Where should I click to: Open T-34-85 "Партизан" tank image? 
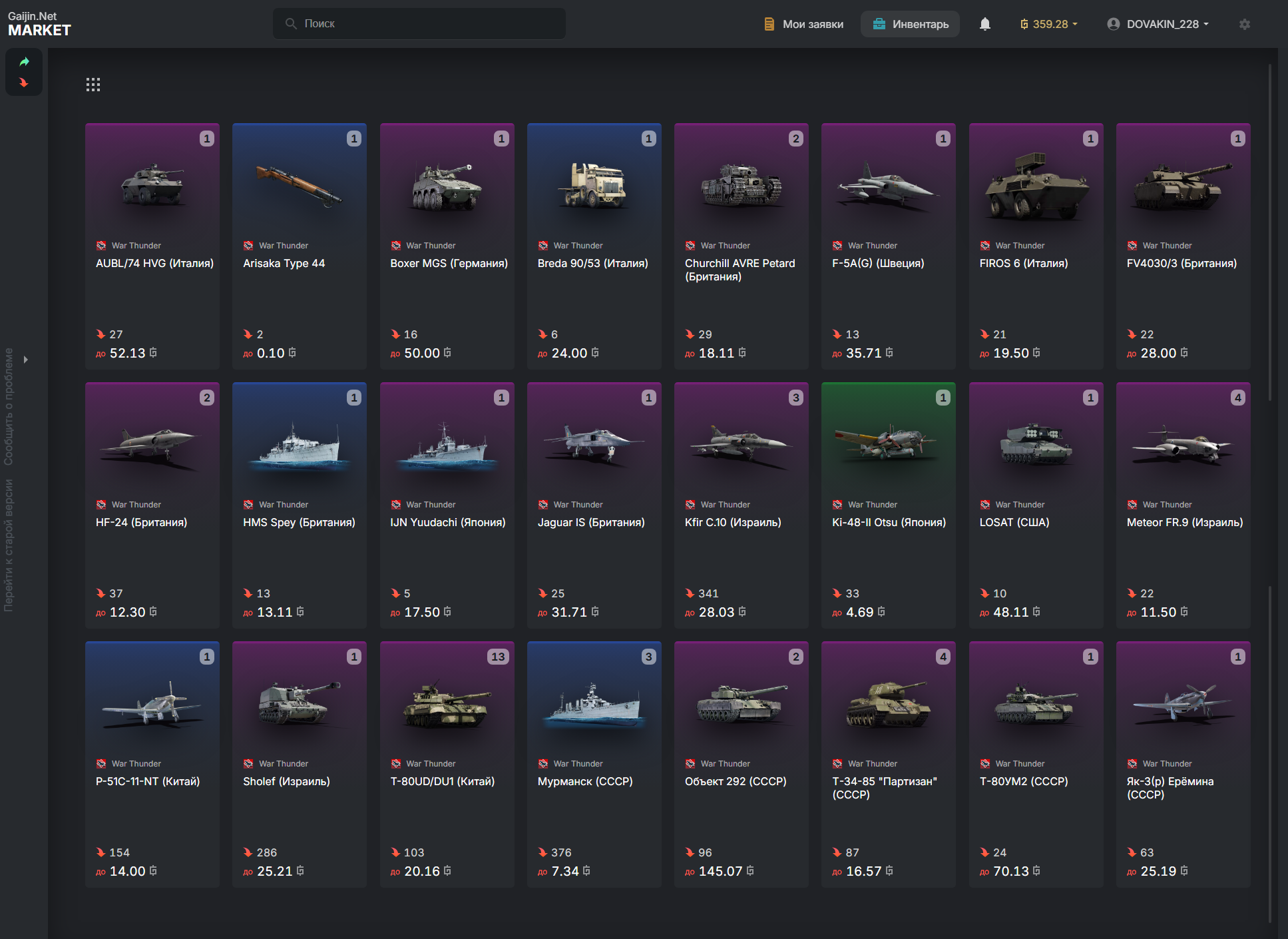[889, 703]
